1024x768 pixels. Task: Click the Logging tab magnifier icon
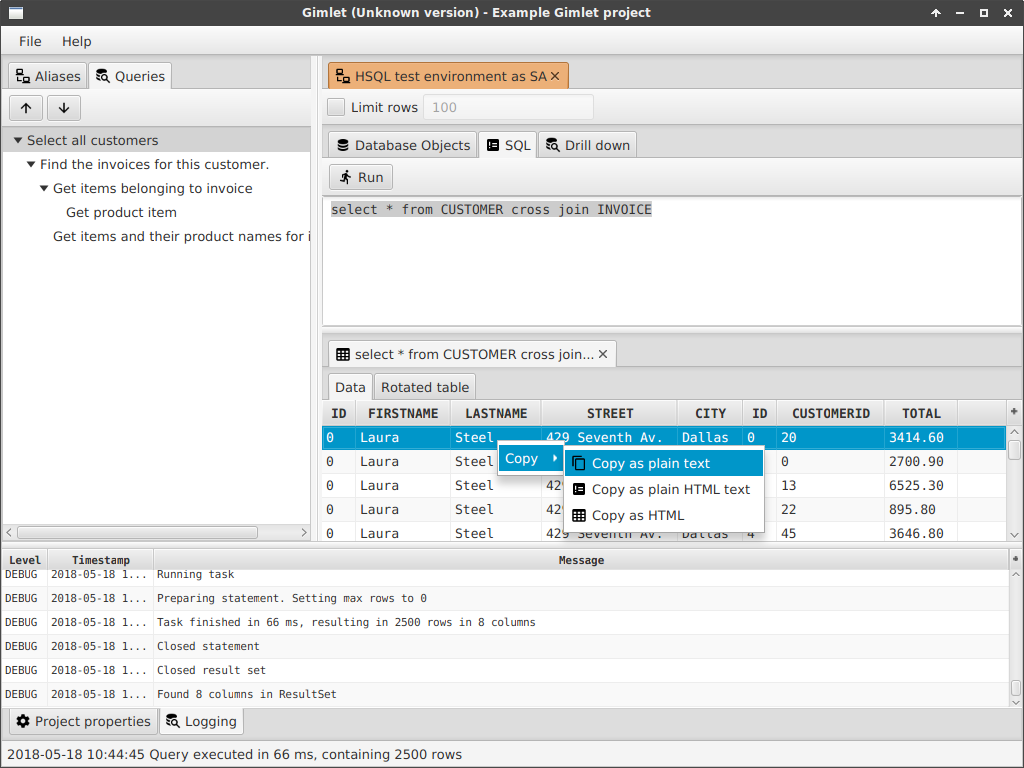coord(172,721)
